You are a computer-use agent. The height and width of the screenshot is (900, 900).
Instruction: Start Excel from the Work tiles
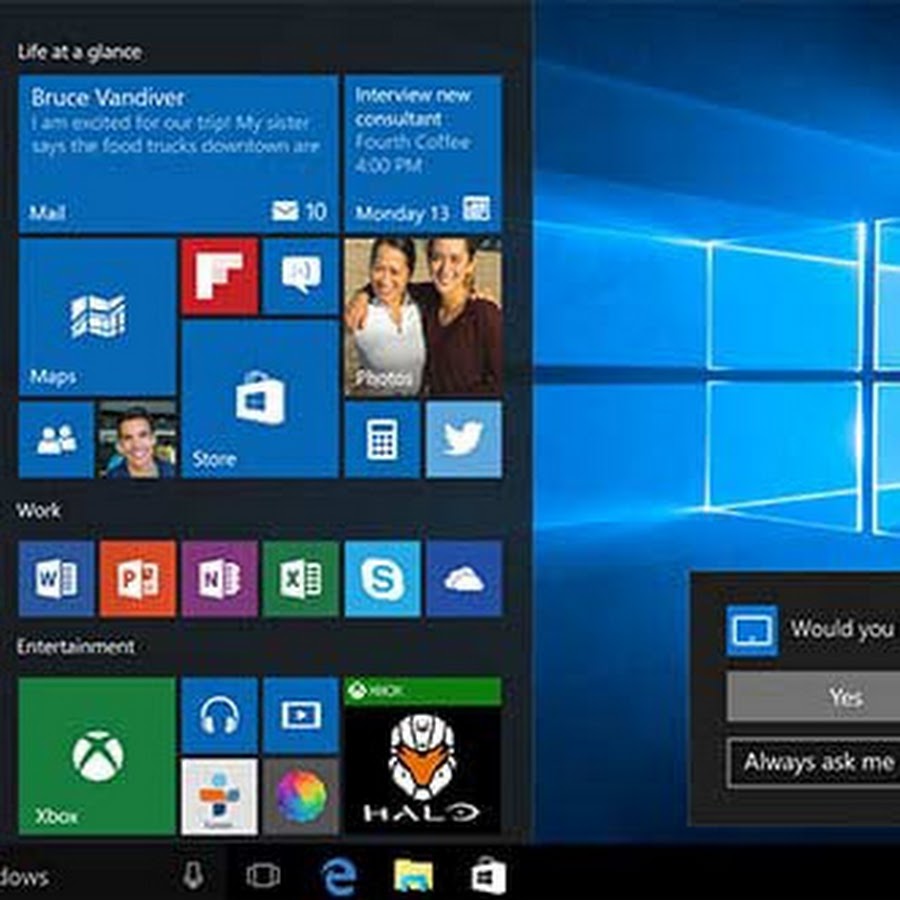pos(300,579)
